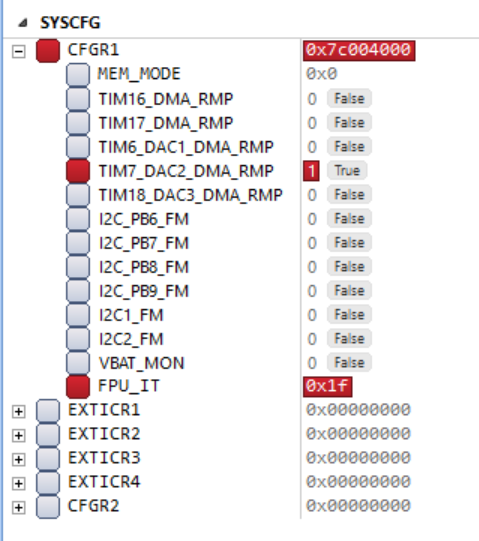Toggle I2C_PB8_FM False value button

(x=349, y=266)
